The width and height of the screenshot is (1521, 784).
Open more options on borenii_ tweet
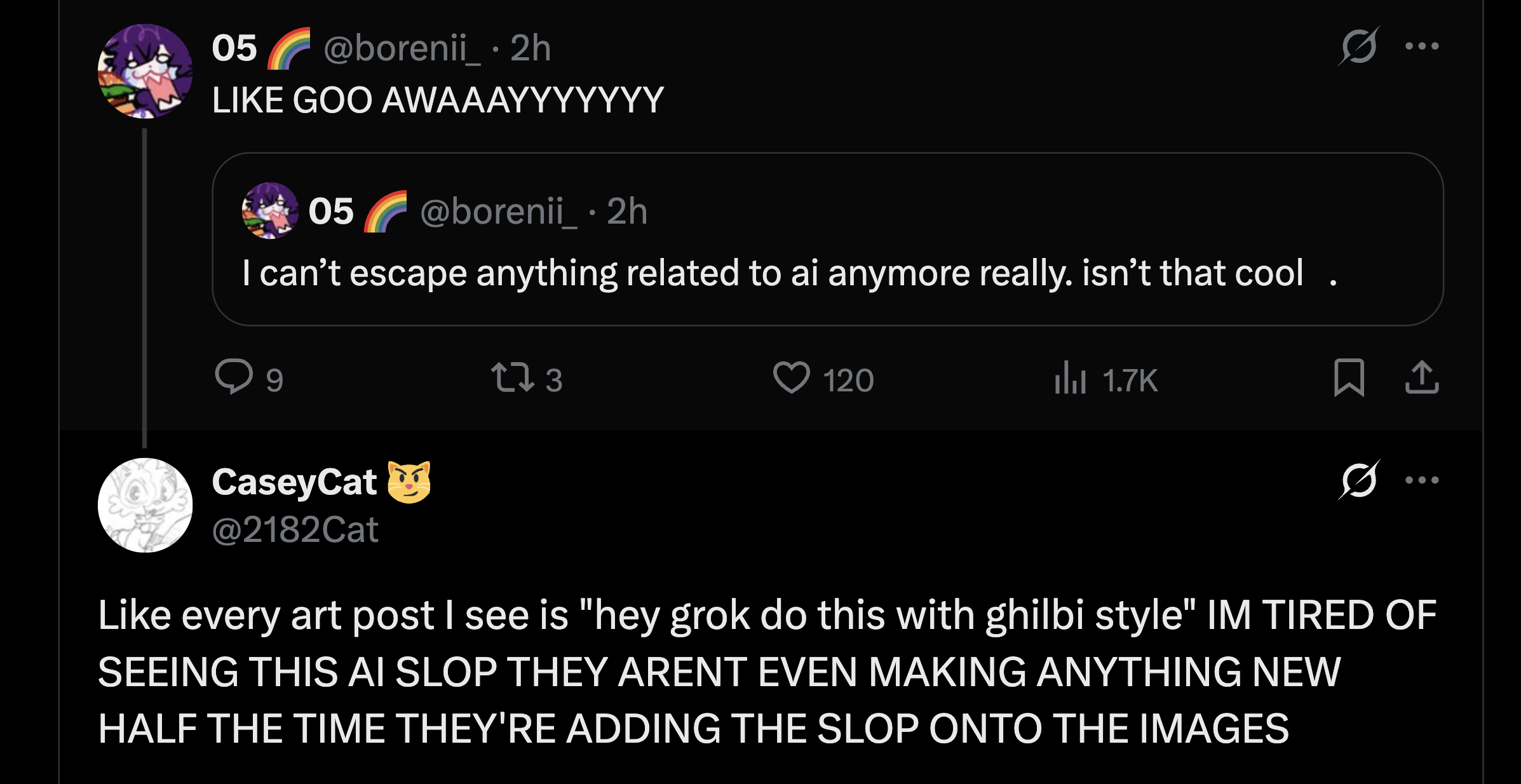(x=1422, y=46)
